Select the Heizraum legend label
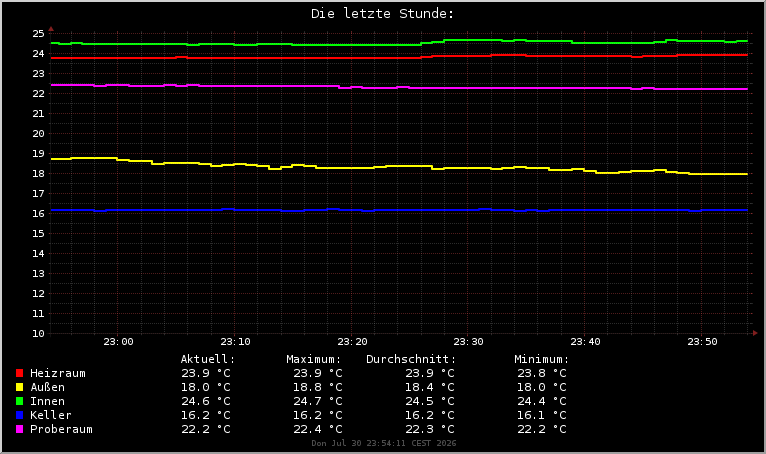This screenshot has height=454, width=766. pyautogui.click(x=58, y=373)
